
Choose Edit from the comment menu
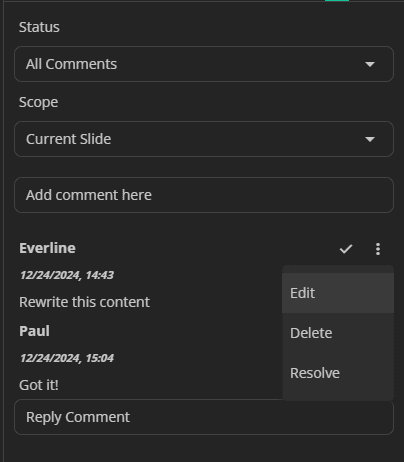[338, 293]
